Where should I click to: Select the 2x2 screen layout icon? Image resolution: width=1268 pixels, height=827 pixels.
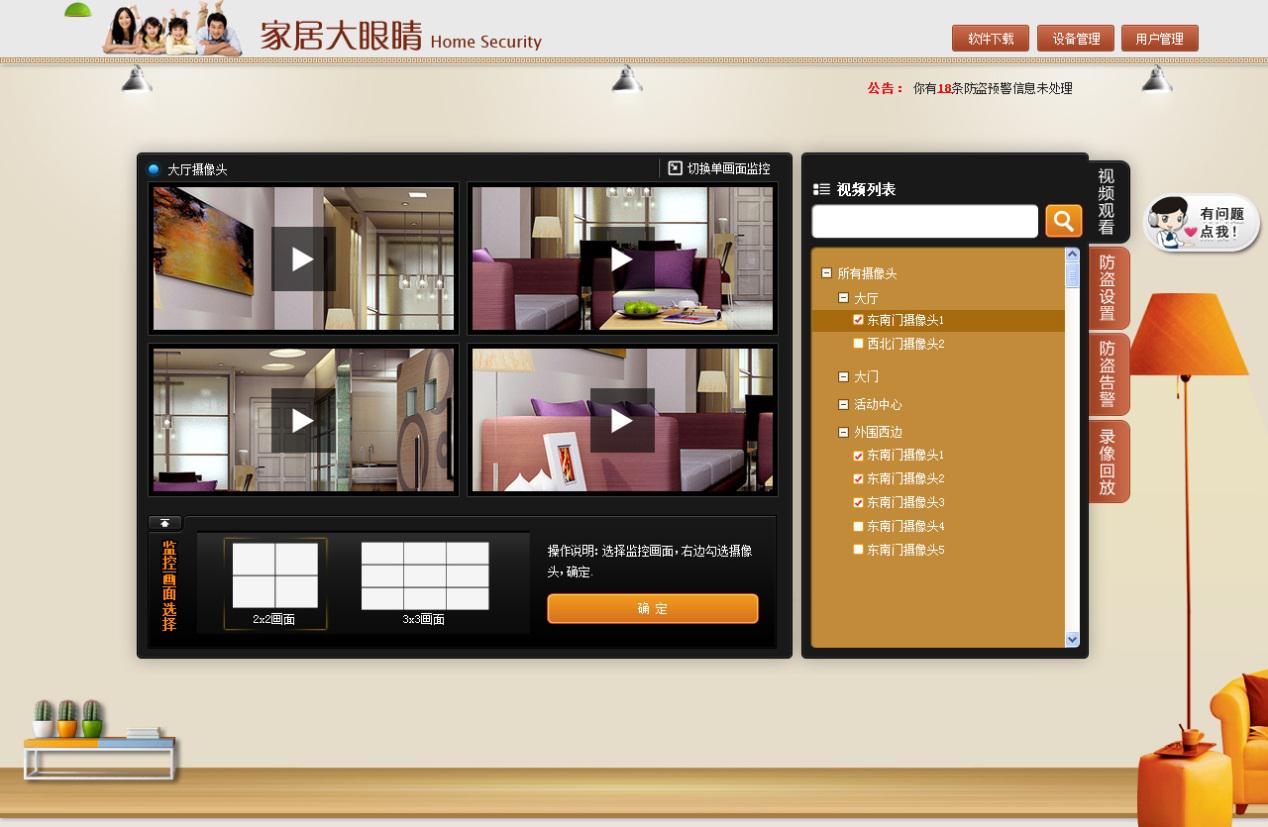(275, 576)
